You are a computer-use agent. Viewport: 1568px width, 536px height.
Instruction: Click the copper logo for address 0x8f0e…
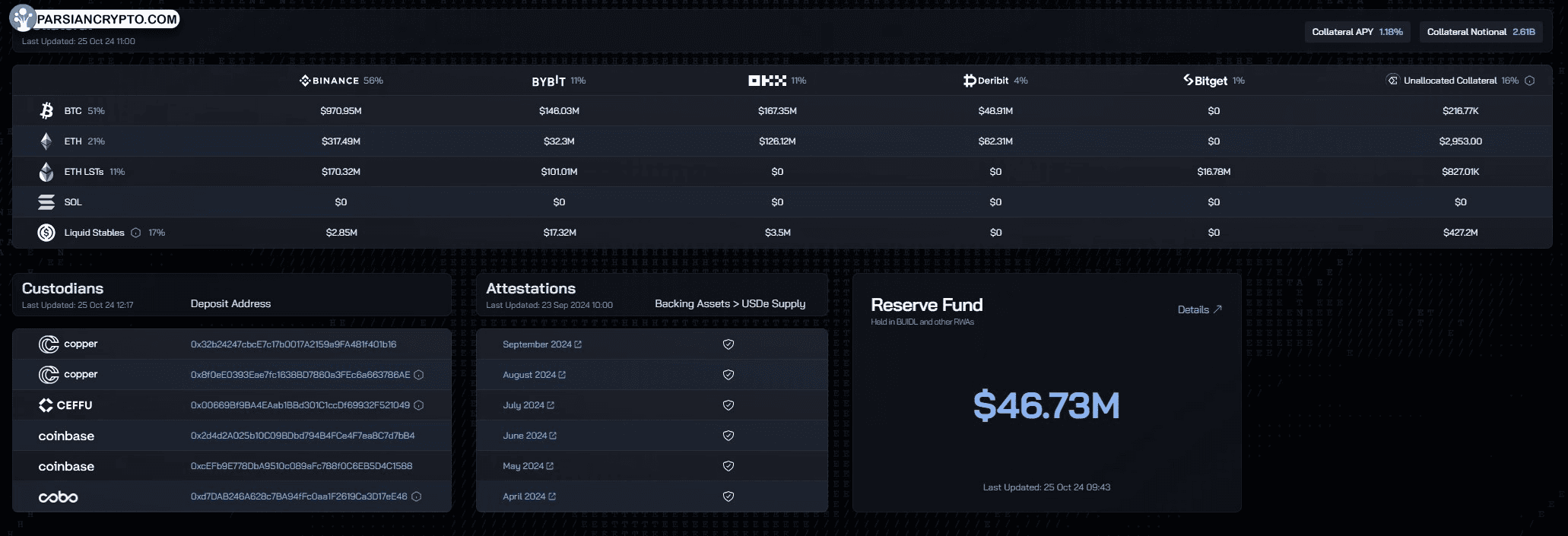pyautogui.click(x=68, y=375)
